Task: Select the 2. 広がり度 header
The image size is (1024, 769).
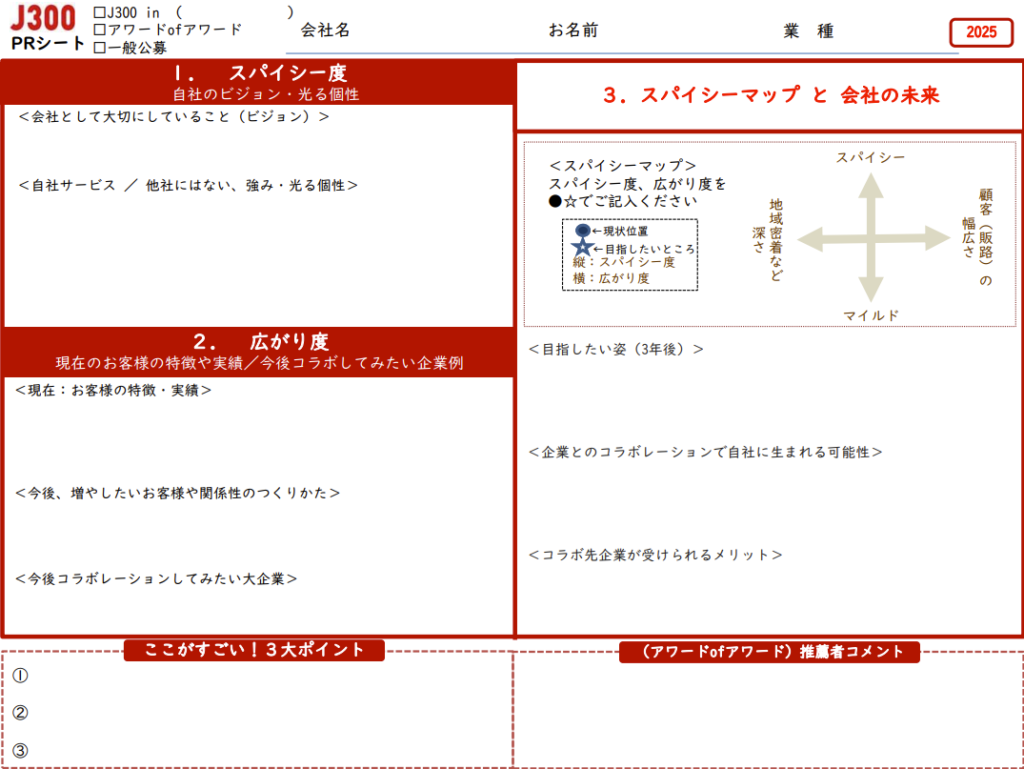Action: (x=261, y=341)
